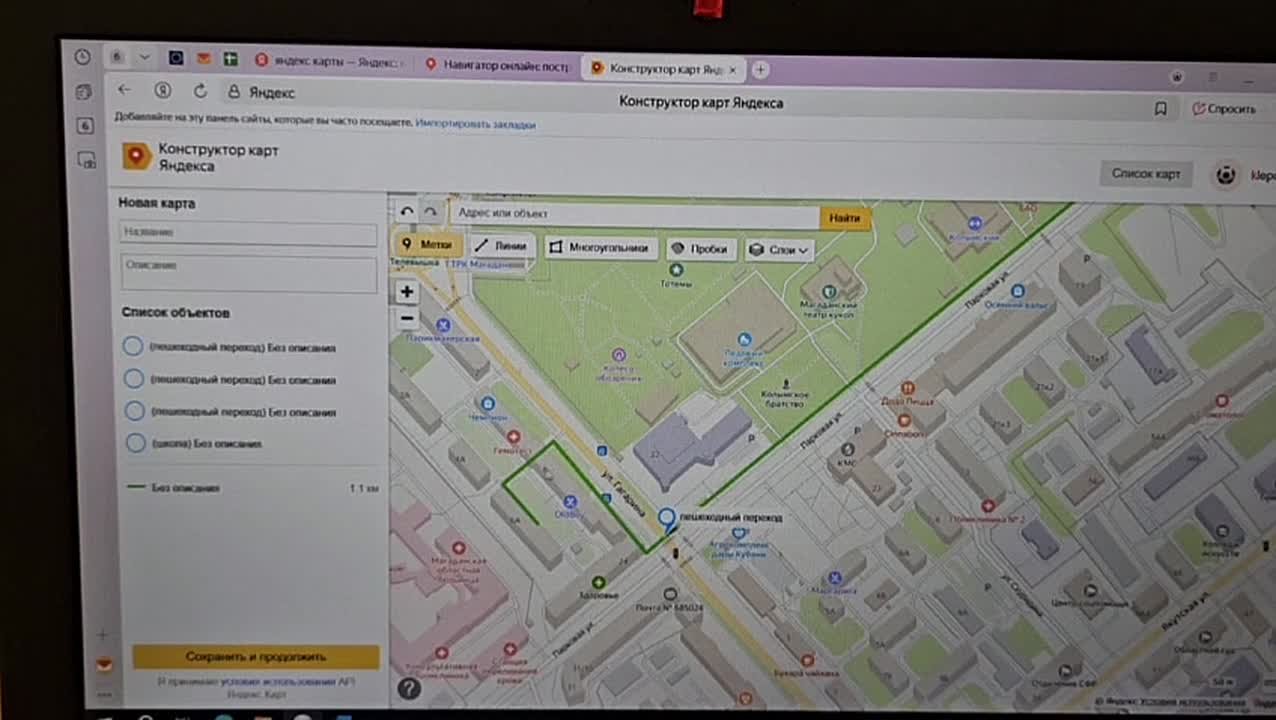
Task: Select the Многоугольники polygon tool
Action: (x=600, y=248)
